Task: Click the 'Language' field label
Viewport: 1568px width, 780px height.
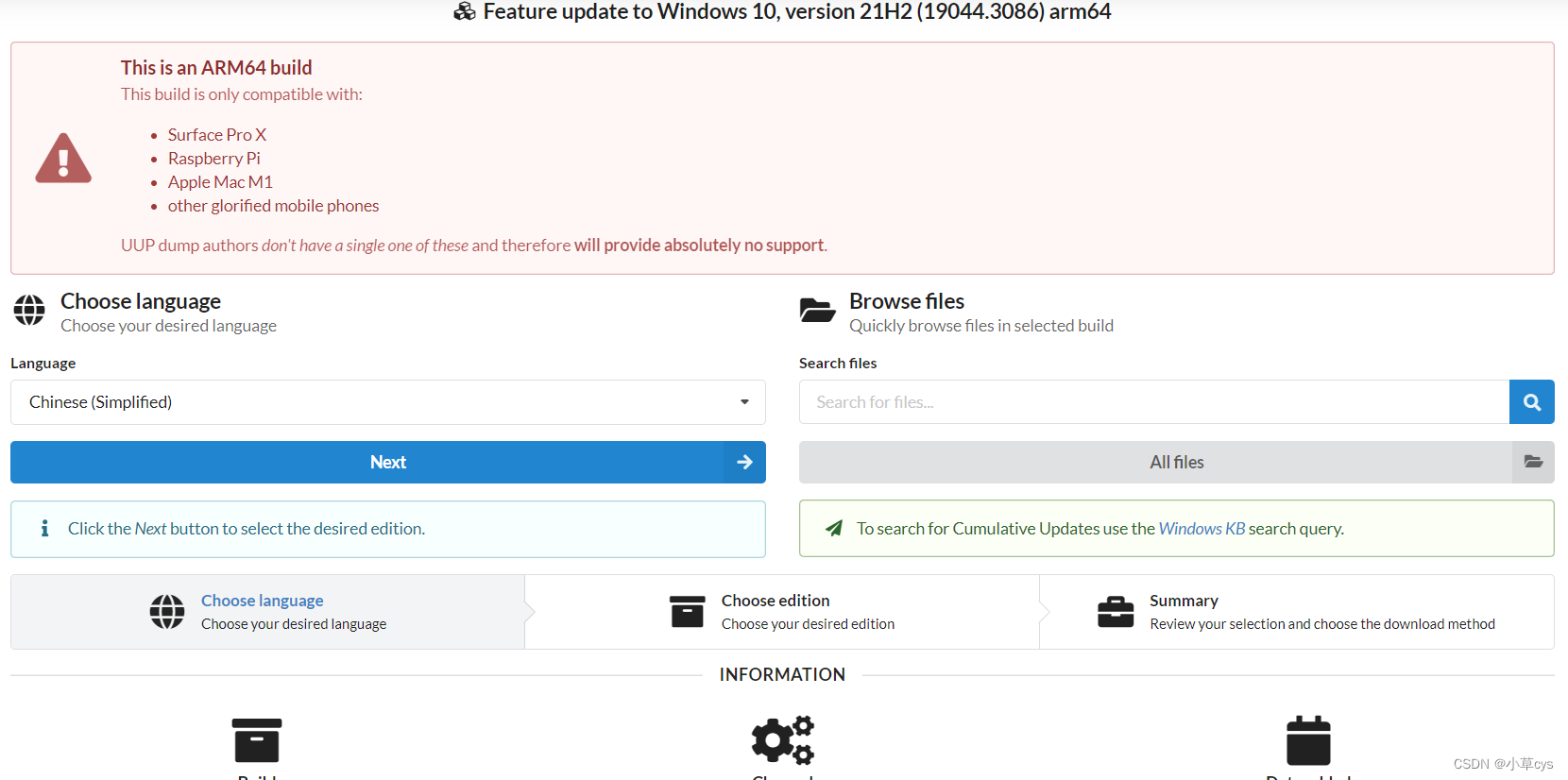Action: point(43,364)
